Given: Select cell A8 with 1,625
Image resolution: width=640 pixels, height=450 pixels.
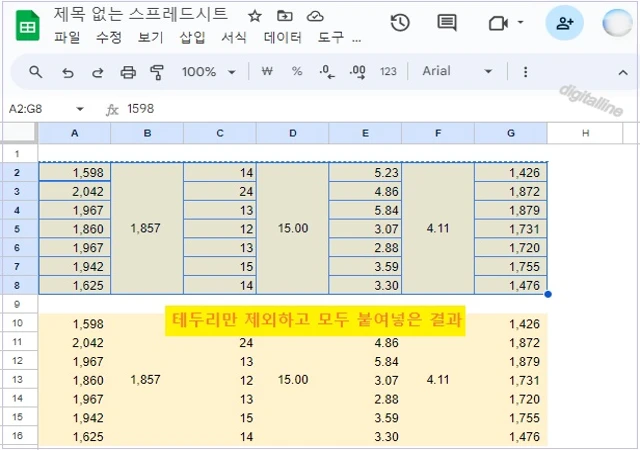Looking at the screenshot, I should 75,285.
